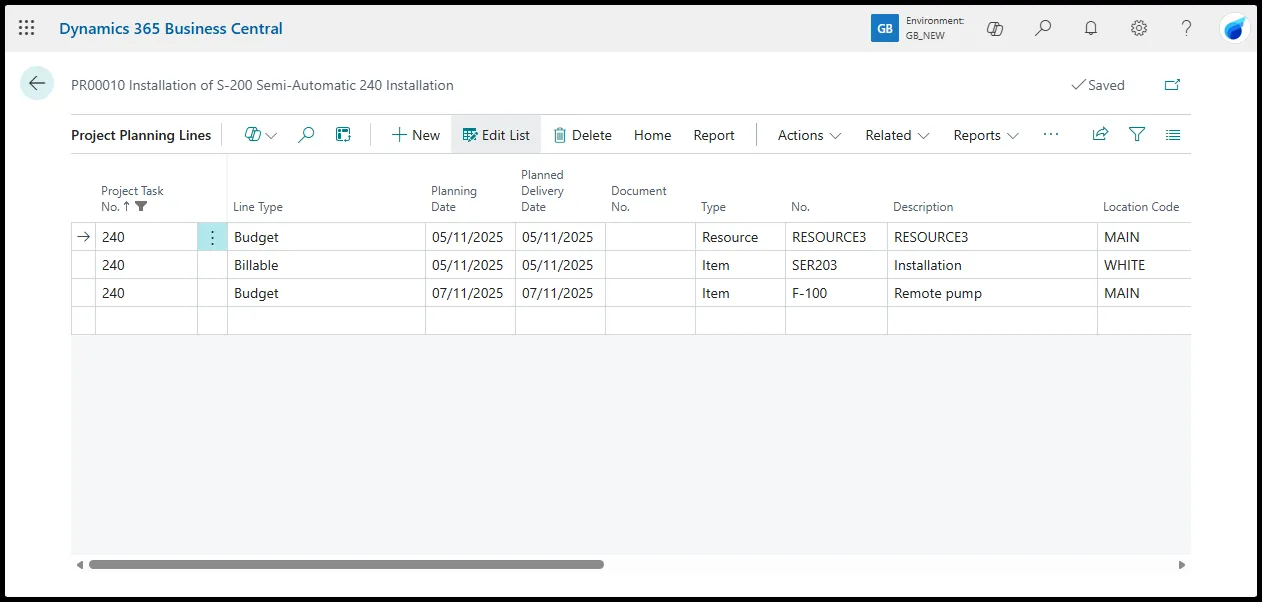Screen dimensions: 1262x602
Task: Click Dynamics 365 Business Central title
Action: [x=171, y=29]
